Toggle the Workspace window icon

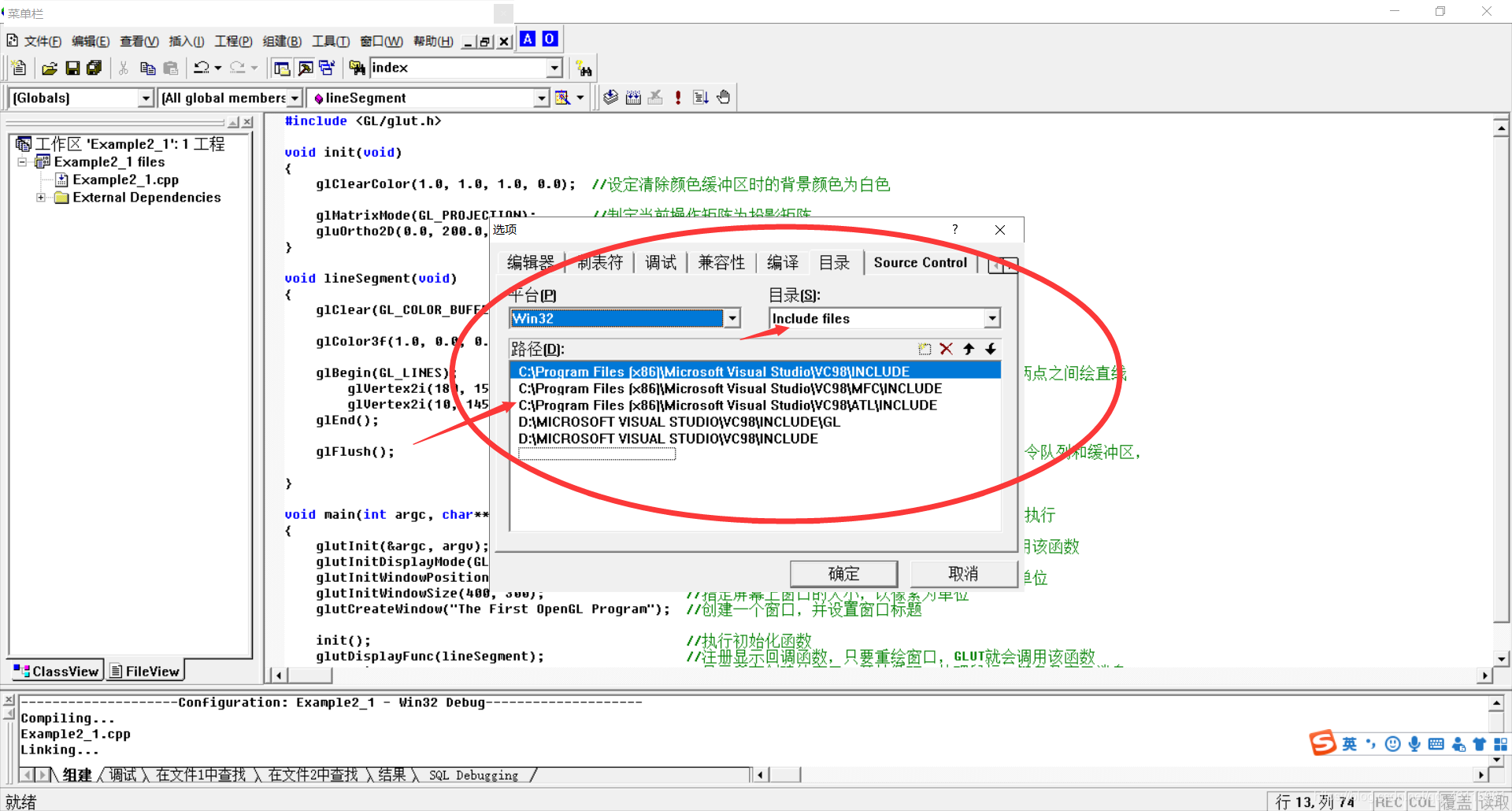282,69
